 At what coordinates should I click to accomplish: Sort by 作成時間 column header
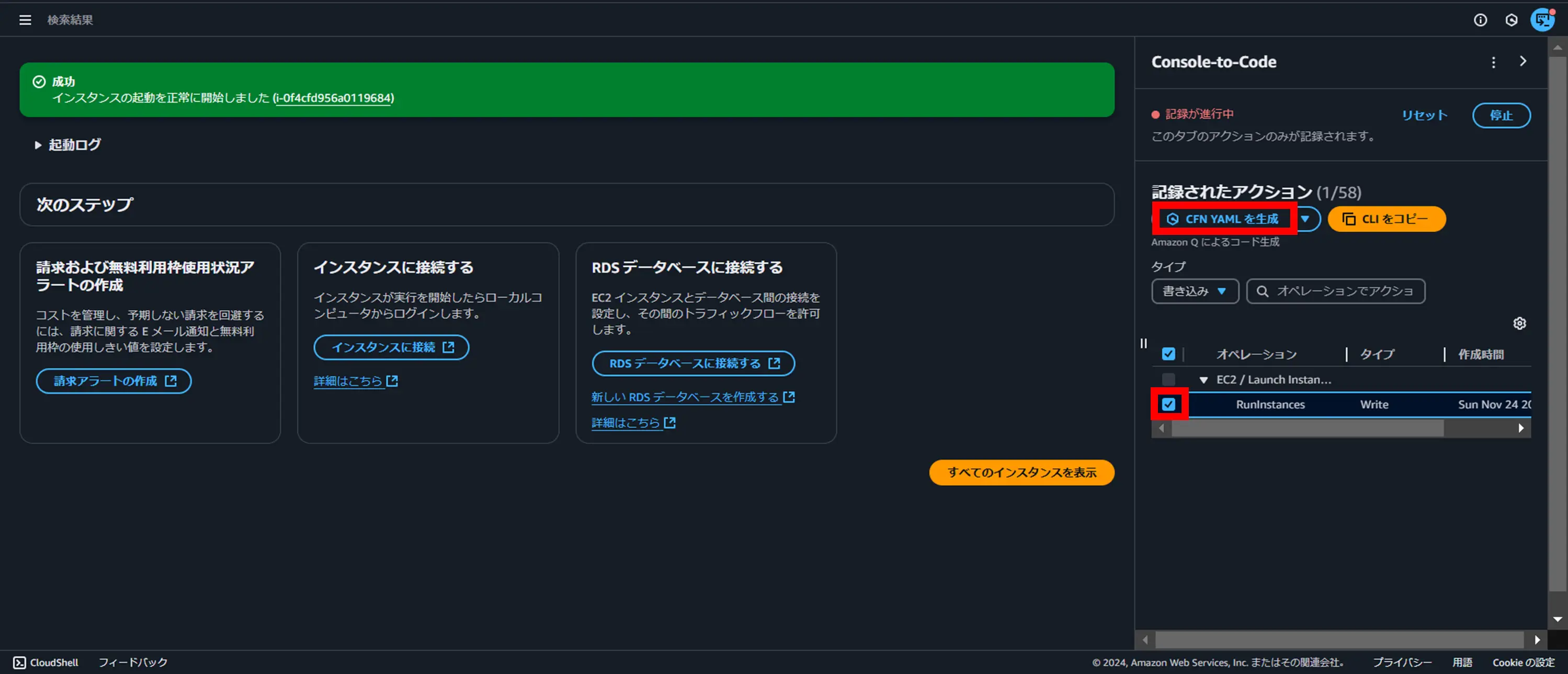coord(1480,354)
